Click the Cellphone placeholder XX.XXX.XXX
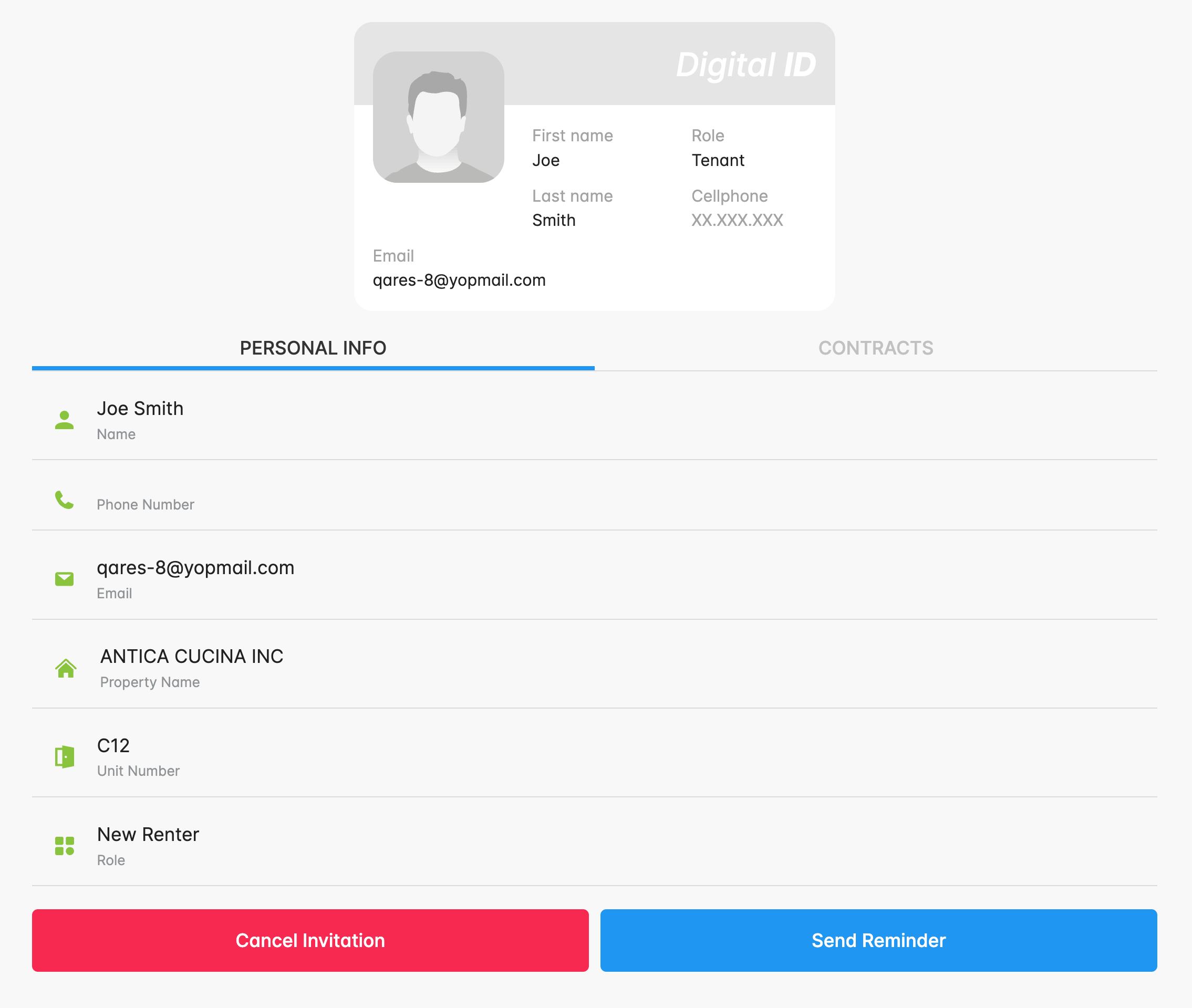The width and height of the screenshot is (1192, 1008). pos(737,220)
